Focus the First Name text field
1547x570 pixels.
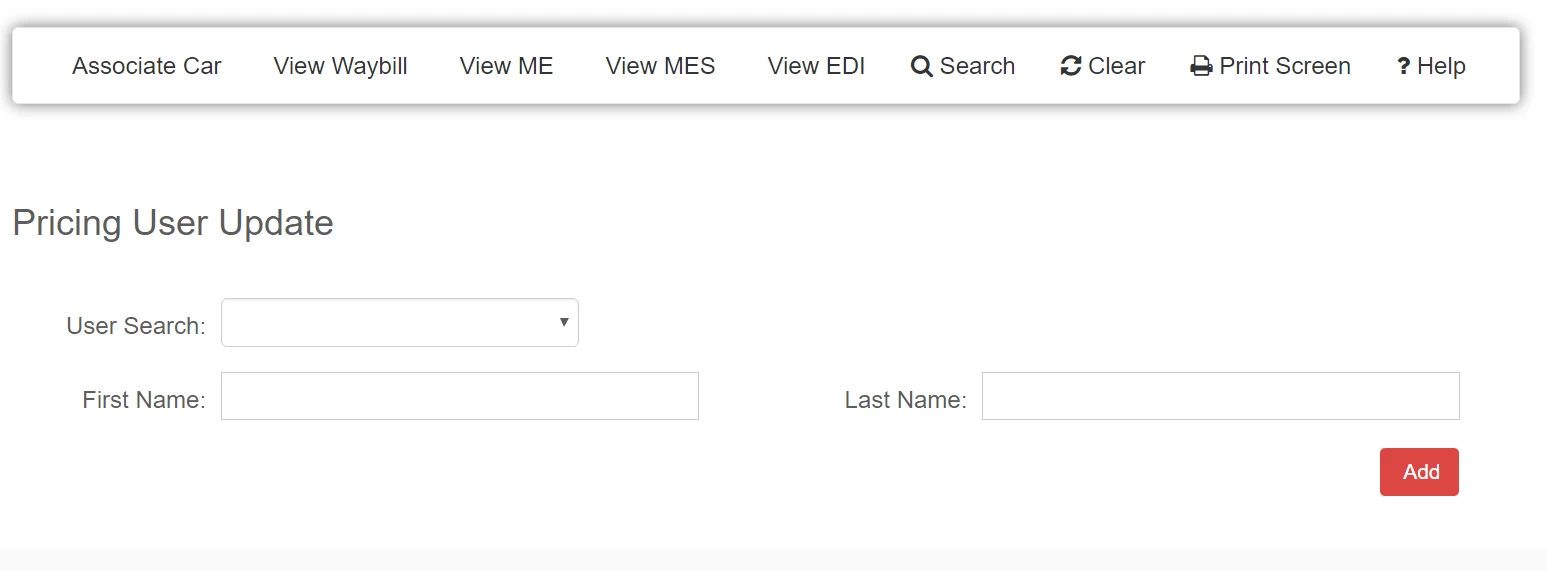pos(460,396)
